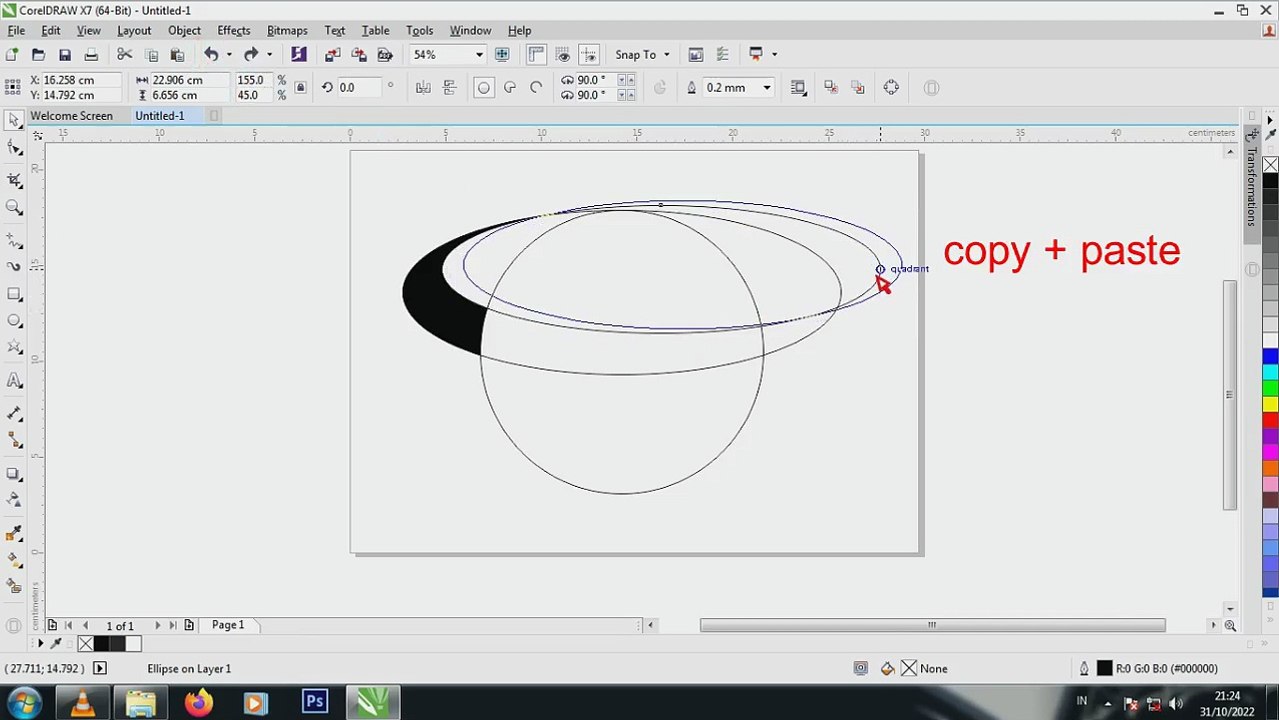Toggle the document palette no-fill swatch
The height and width of the screenshot is (720, 1279).
tap(86, 644)
